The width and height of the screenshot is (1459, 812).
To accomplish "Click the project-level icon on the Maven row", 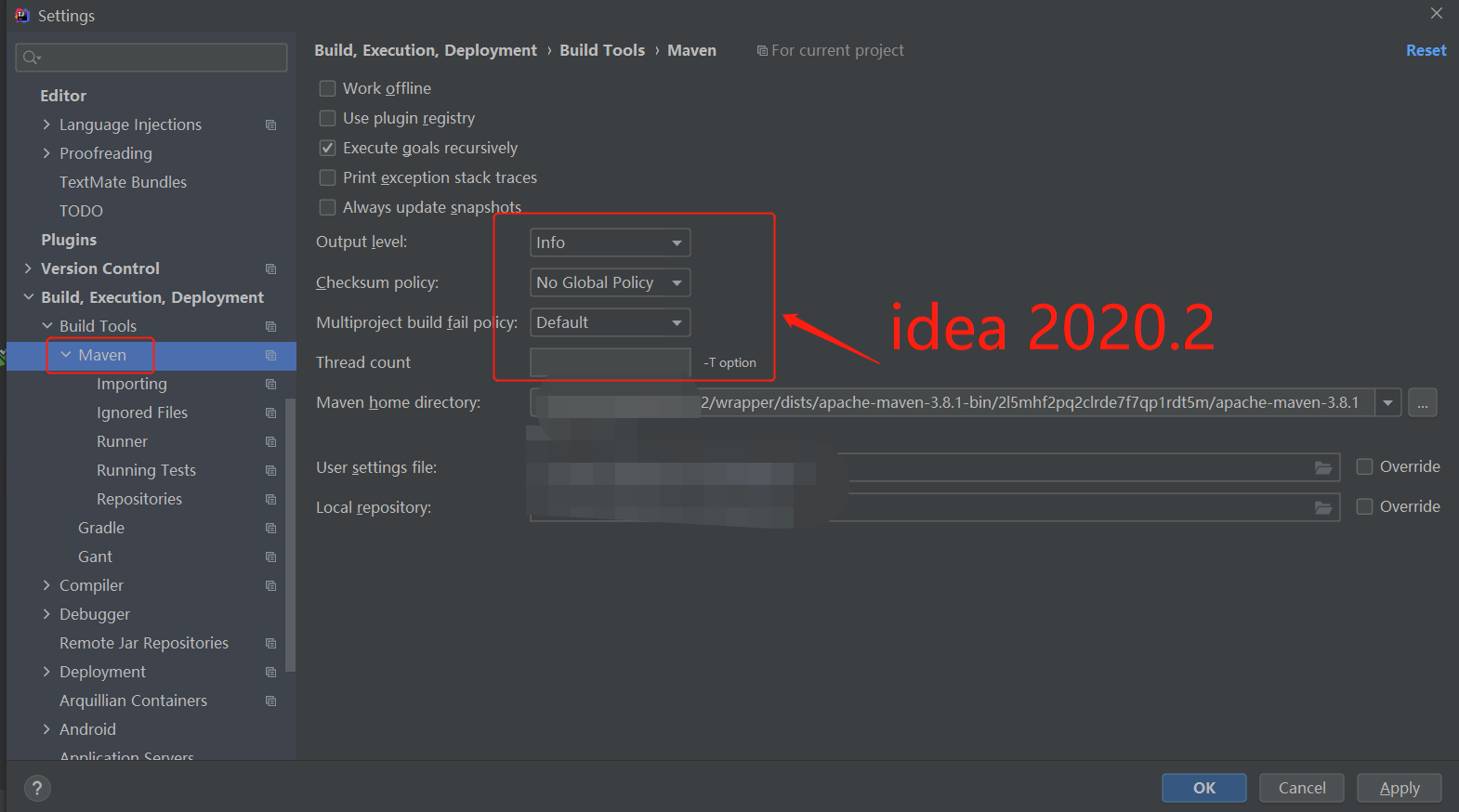I will tap(271, 355).
